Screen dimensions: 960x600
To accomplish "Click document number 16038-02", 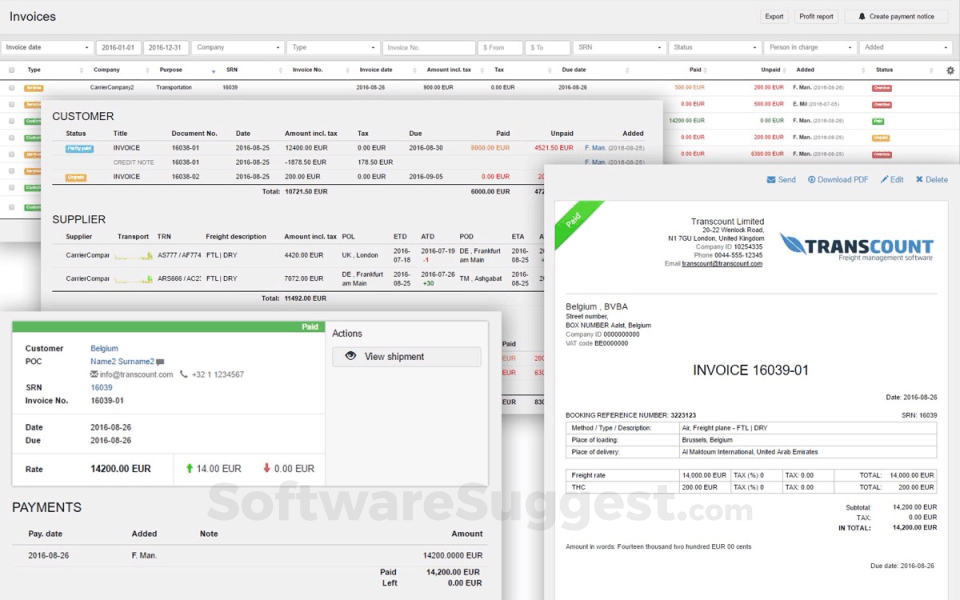I will coord(186,177).
